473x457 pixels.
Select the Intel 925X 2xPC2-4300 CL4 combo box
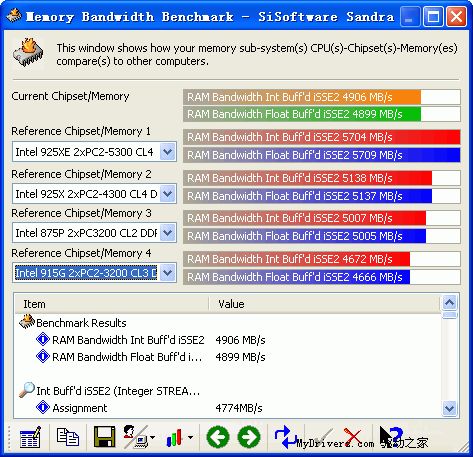tap(94, 194)
